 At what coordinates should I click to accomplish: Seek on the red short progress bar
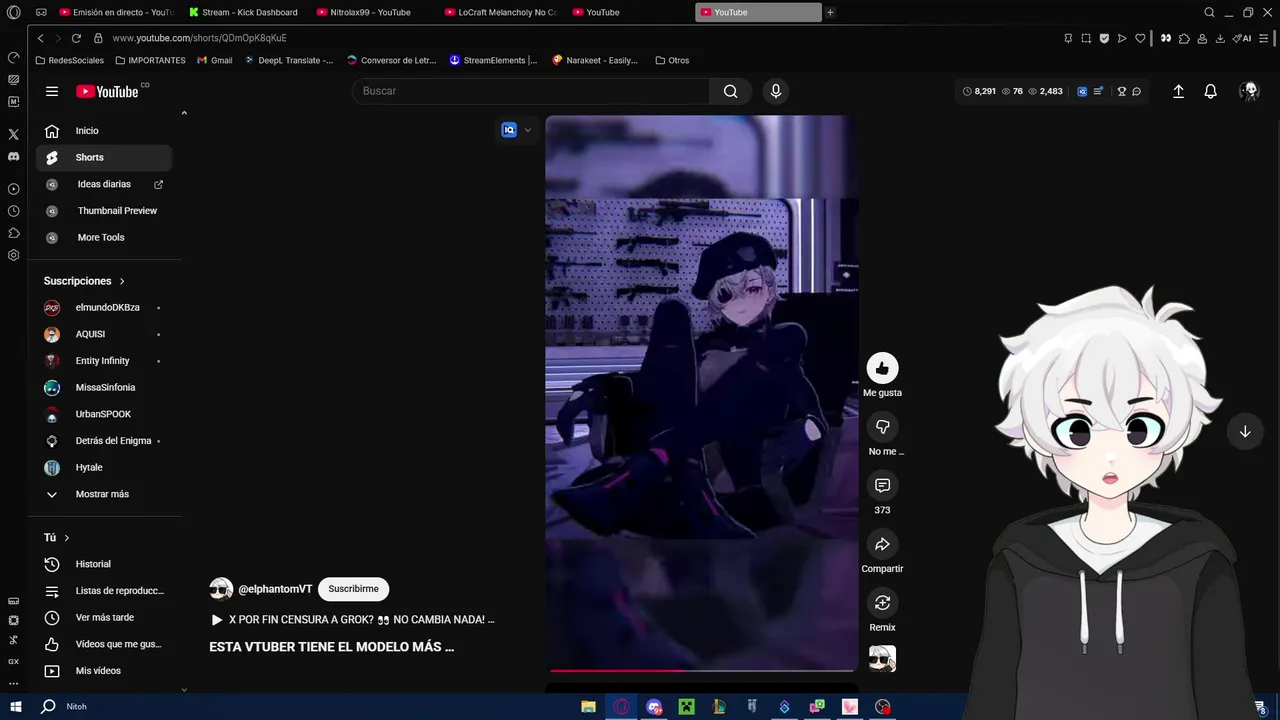(701, 670)
